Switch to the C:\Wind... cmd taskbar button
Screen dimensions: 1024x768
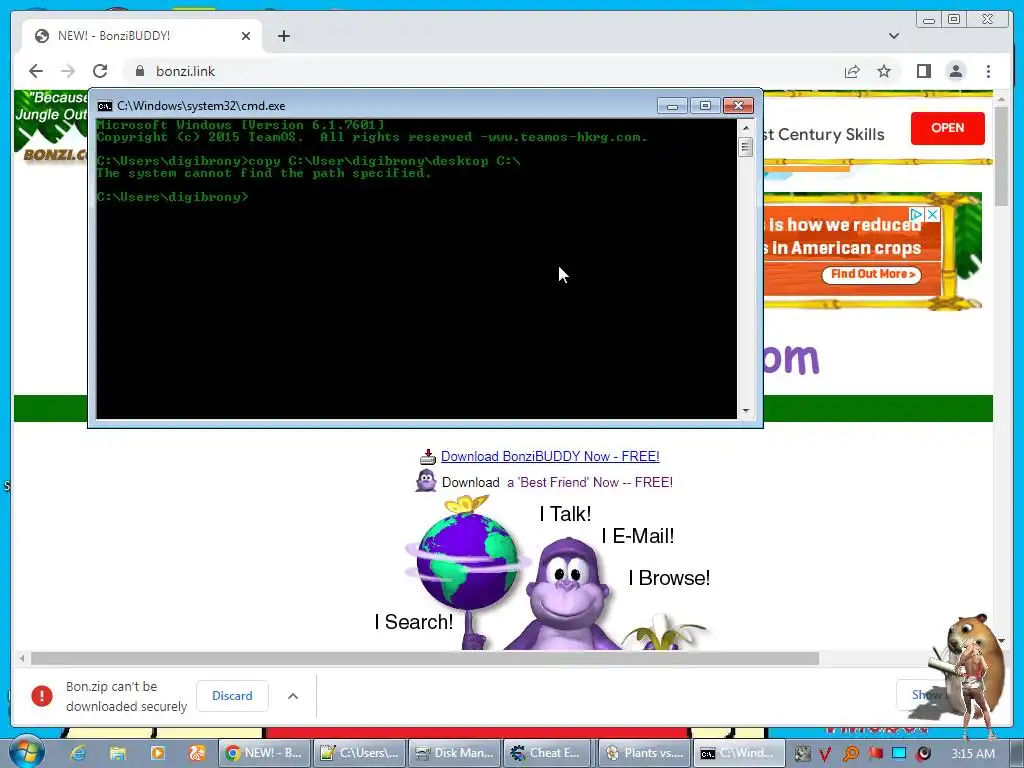point(738,753)
